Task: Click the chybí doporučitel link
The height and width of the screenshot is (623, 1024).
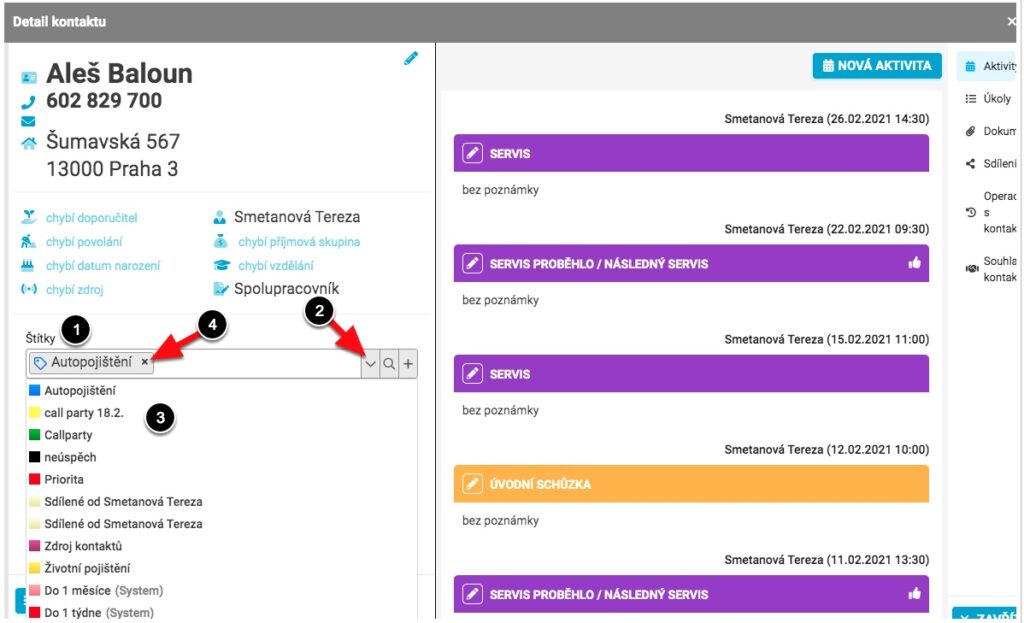Action: (x=91, y=217)
